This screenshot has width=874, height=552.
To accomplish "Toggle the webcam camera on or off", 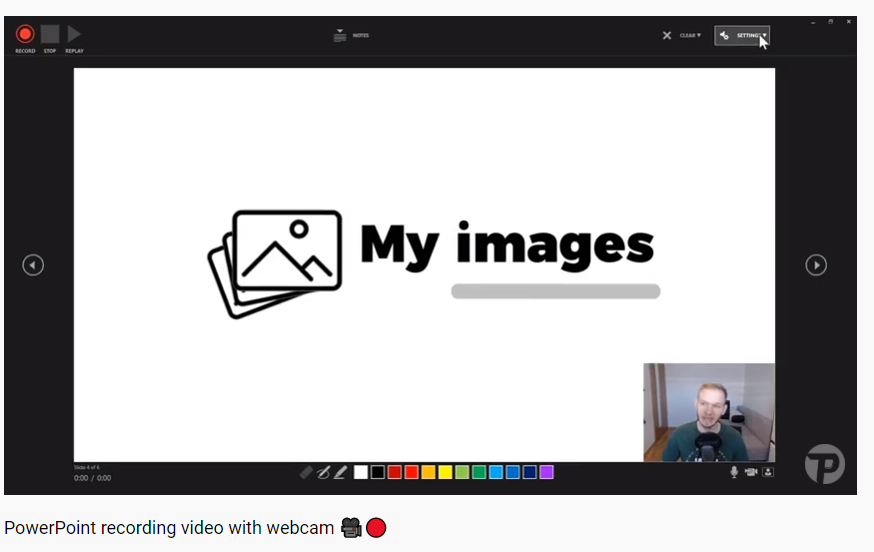I will 751,472.
